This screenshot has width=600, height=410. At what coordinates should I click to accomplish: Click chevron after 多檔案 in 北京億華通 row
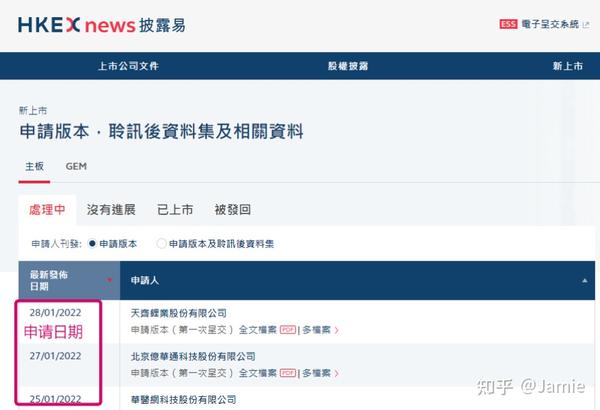(336, 373)
